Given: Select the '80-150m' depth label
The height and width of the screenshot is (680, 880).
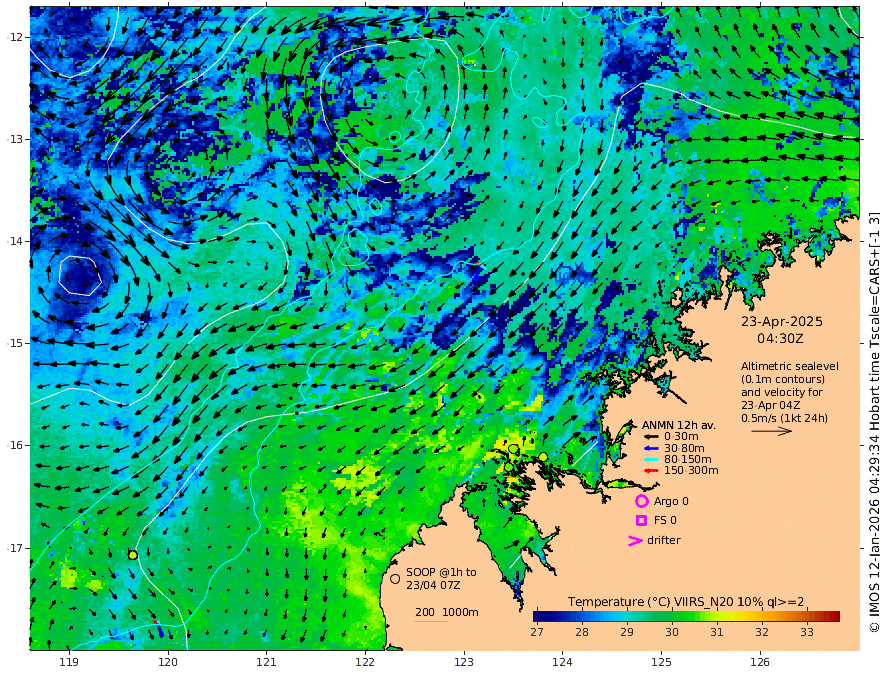Looking at the screenshot, I should point(688,460).
